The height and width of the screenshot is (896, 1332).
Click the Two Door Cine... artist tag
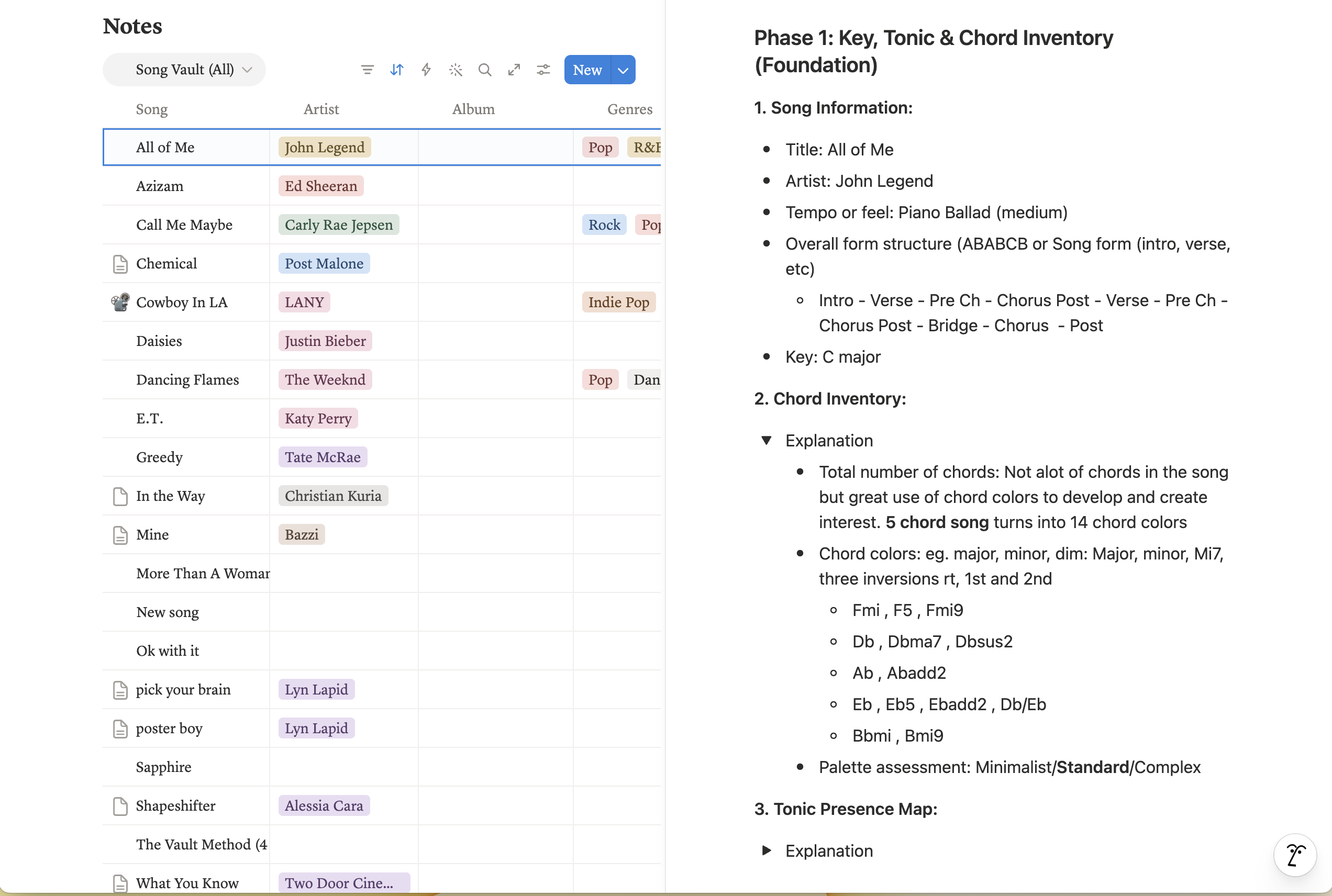coord(344,883)
